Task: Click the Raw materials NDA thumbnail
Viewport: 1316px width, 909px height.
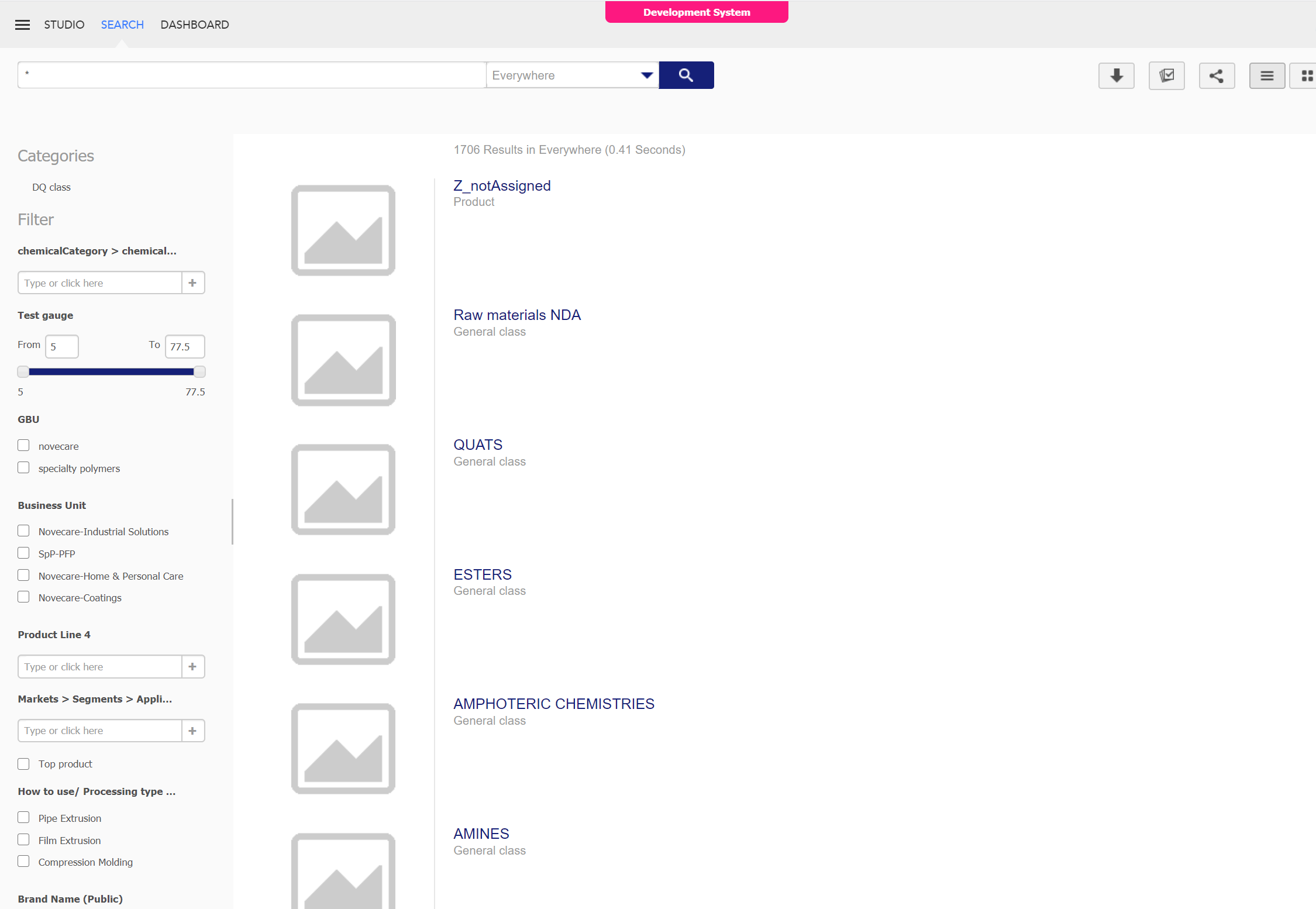Action: click(x=343, y=360)
